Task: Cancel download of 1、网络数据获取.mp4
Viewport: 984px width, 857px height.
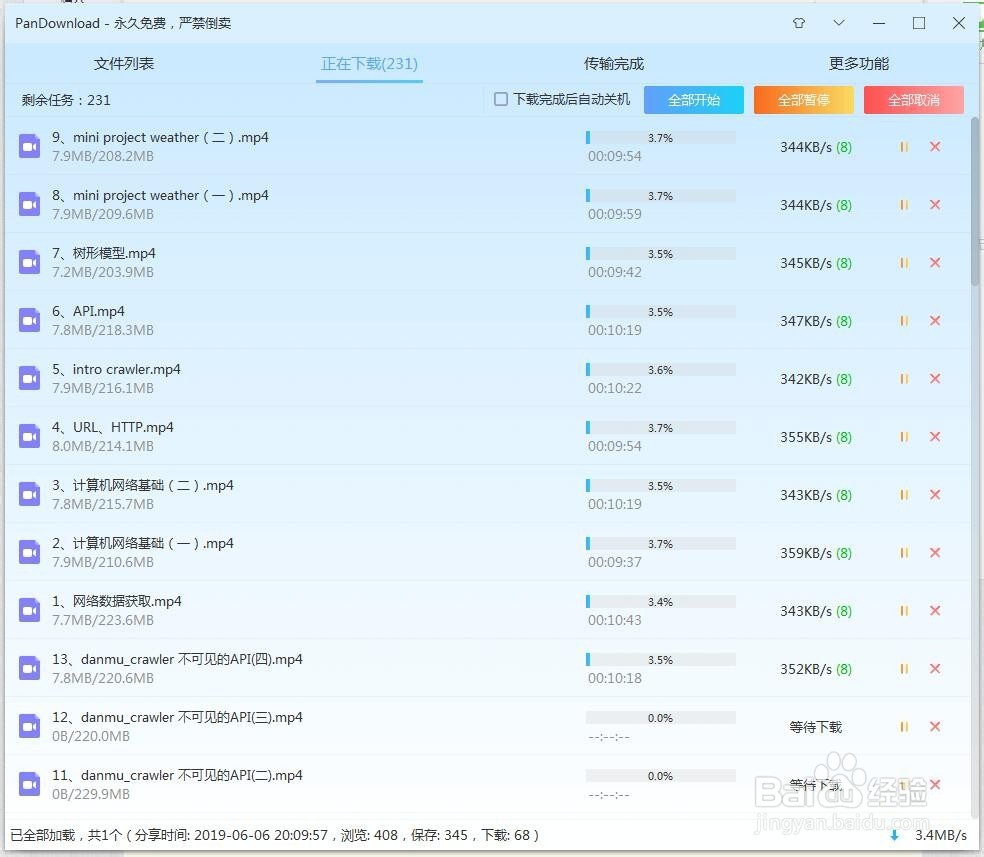Action: 935,610
